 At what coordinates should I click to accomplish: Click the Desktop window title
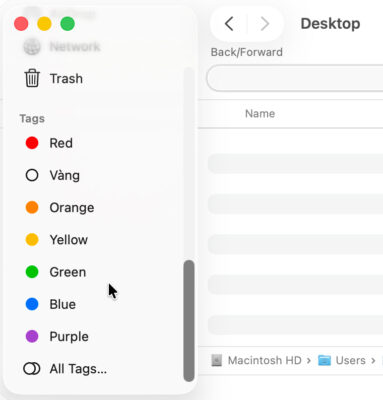point(330,24)
